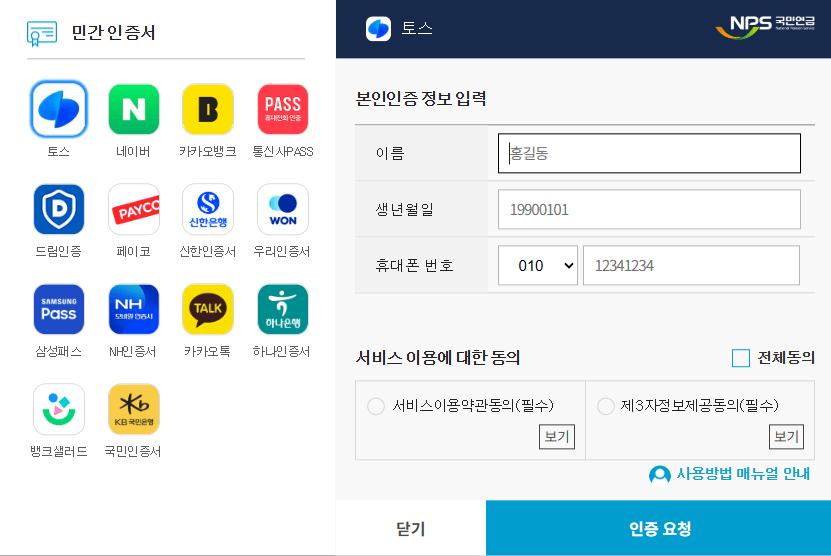Select the Samsung Pass (삼성패스) icon
Viewport: 831px width, 556px height.
[59, 309]
